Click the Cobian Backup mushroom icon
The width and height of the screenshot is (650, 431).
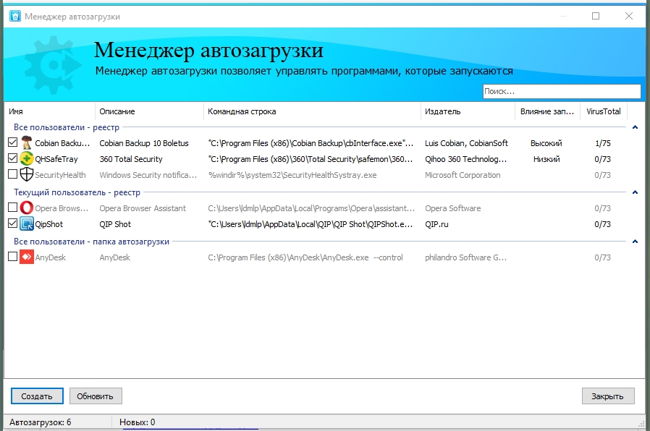27,143
